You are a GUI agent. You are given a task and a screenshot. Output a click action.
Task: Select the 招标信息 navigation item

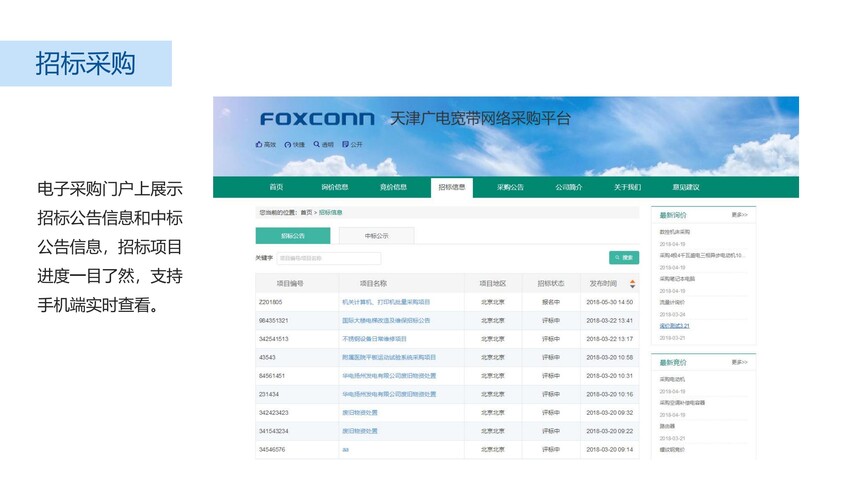(452, 187)
